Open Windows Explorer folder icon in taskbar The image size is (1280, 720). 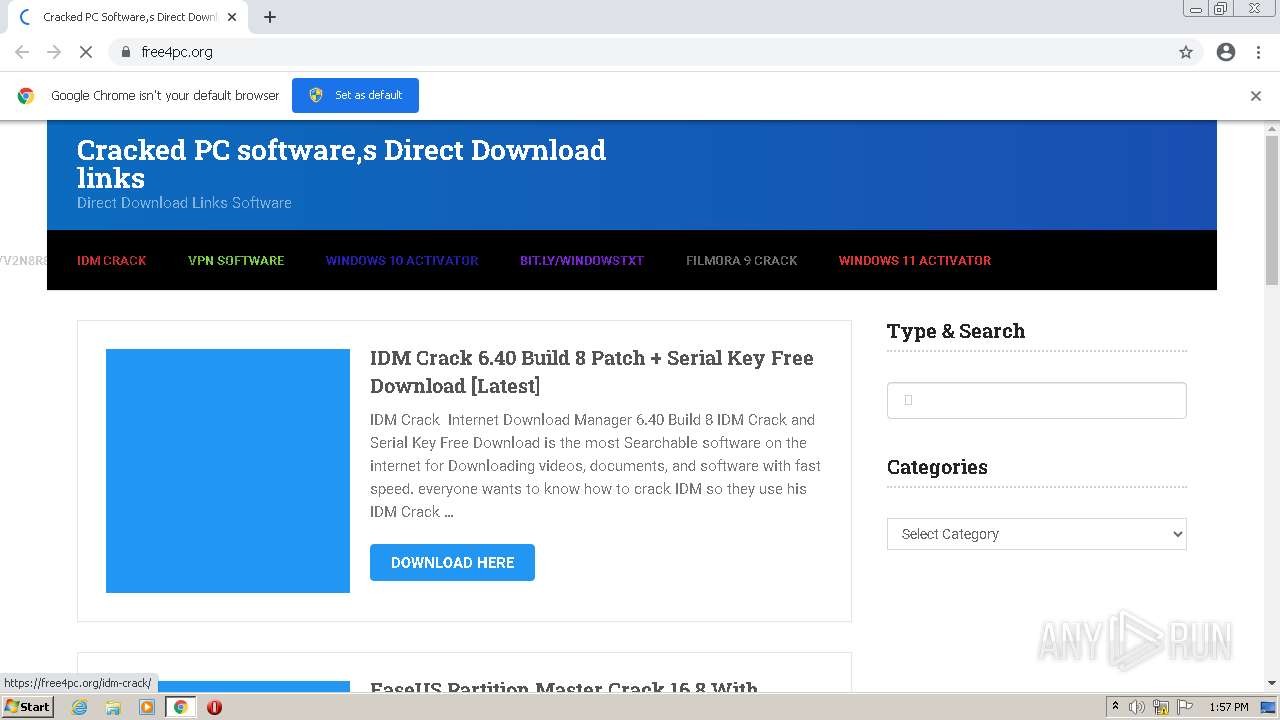113,707
